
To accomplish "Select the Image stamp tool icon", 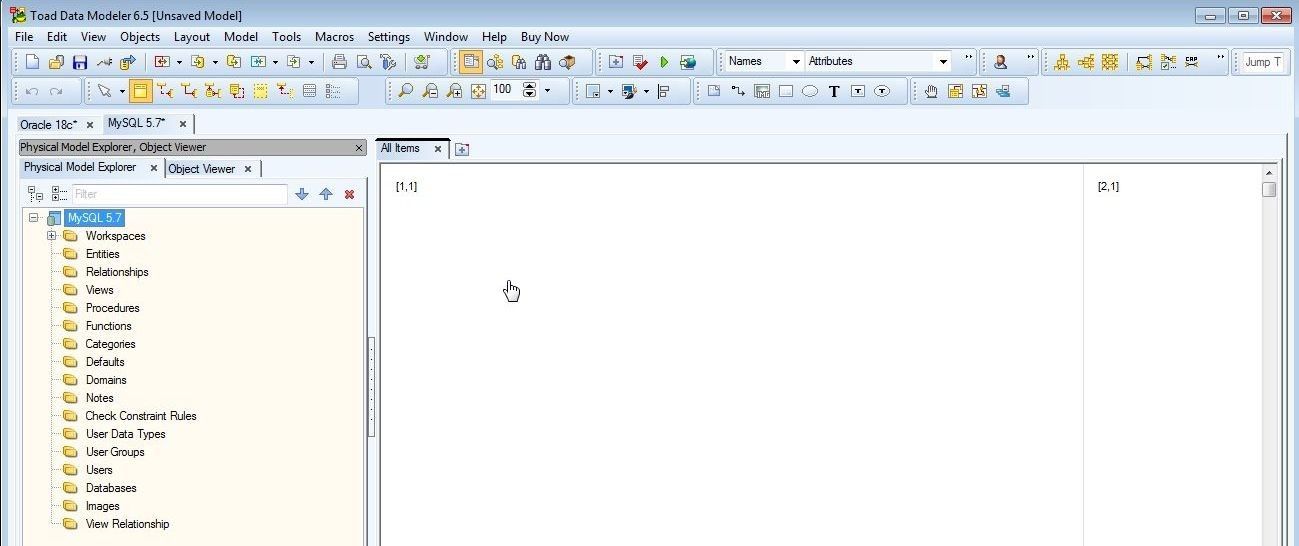I will pos(762,91).
